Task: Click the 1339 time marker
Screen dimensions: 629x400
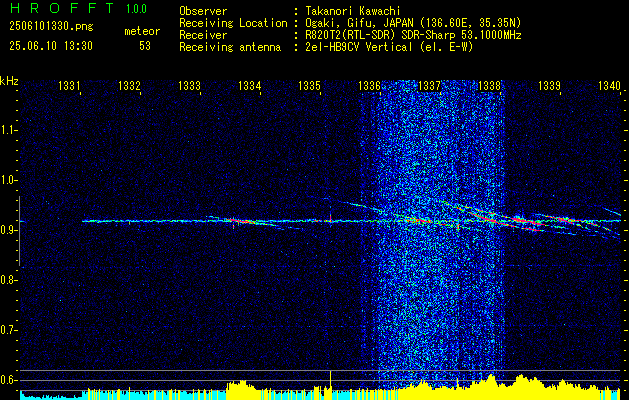Action: (x=550, y=86)
